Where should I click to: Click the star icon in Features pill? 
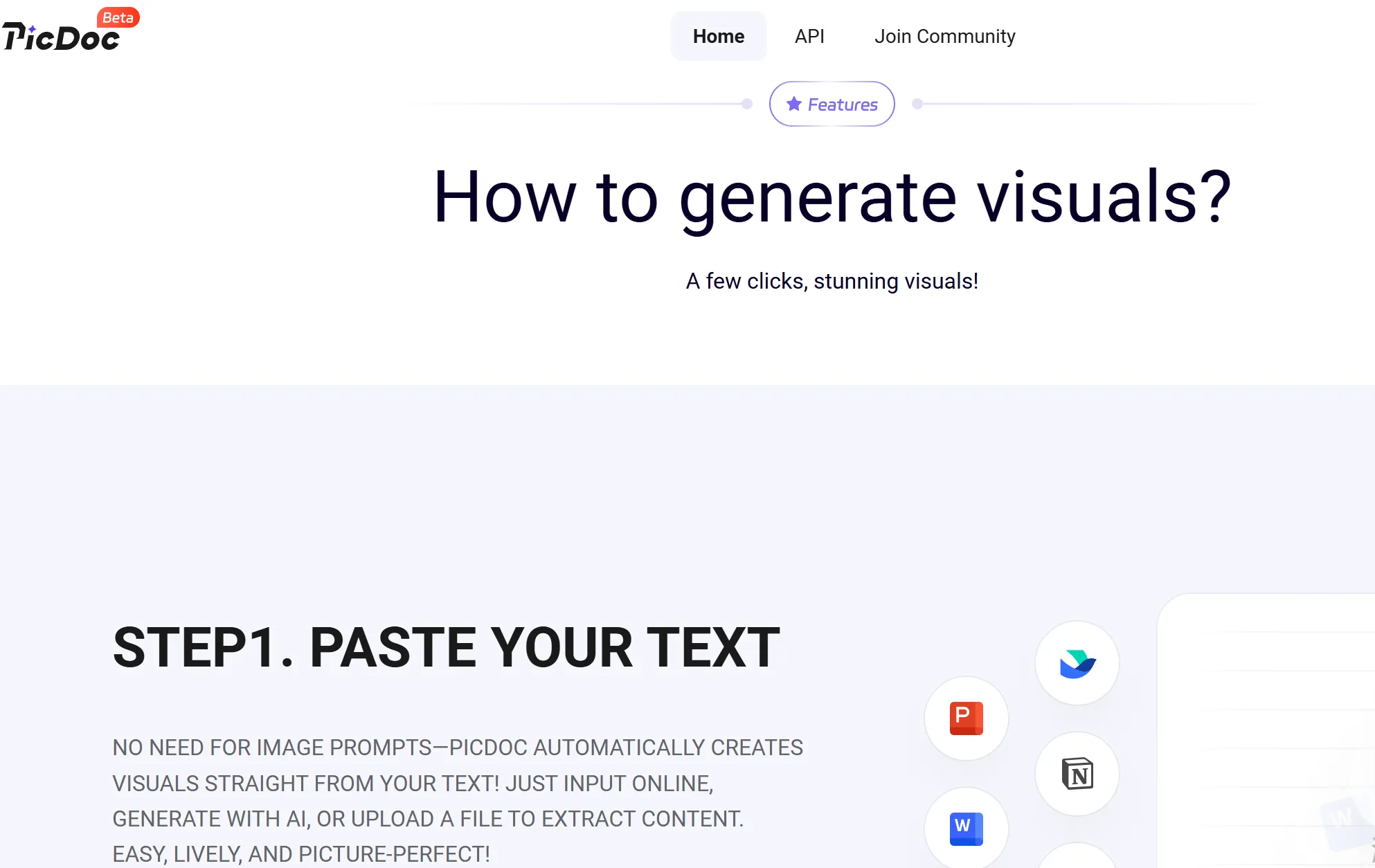coord(794,104)
